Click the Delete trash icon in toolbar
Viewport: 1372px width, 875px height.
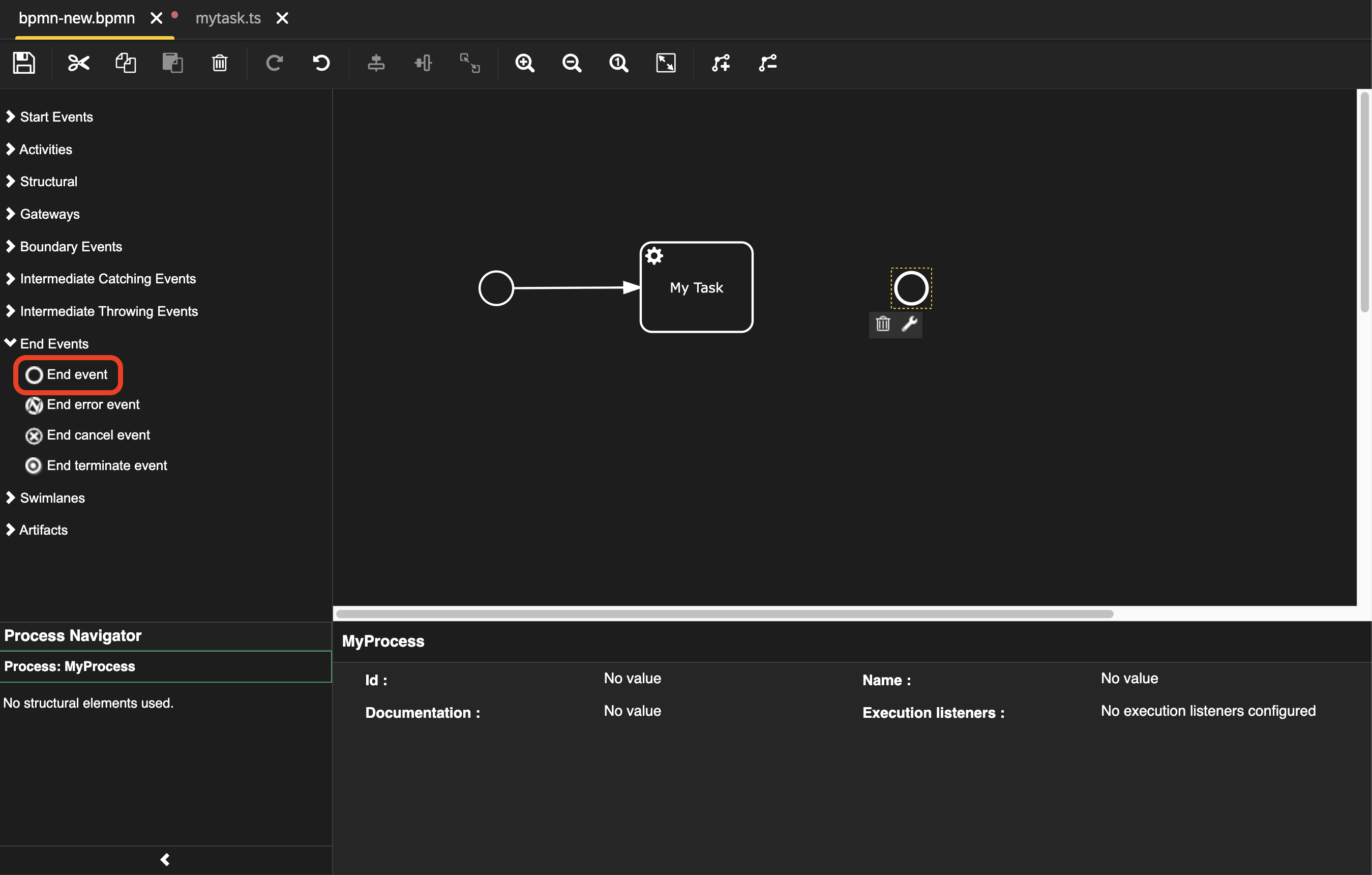point(219,63)
